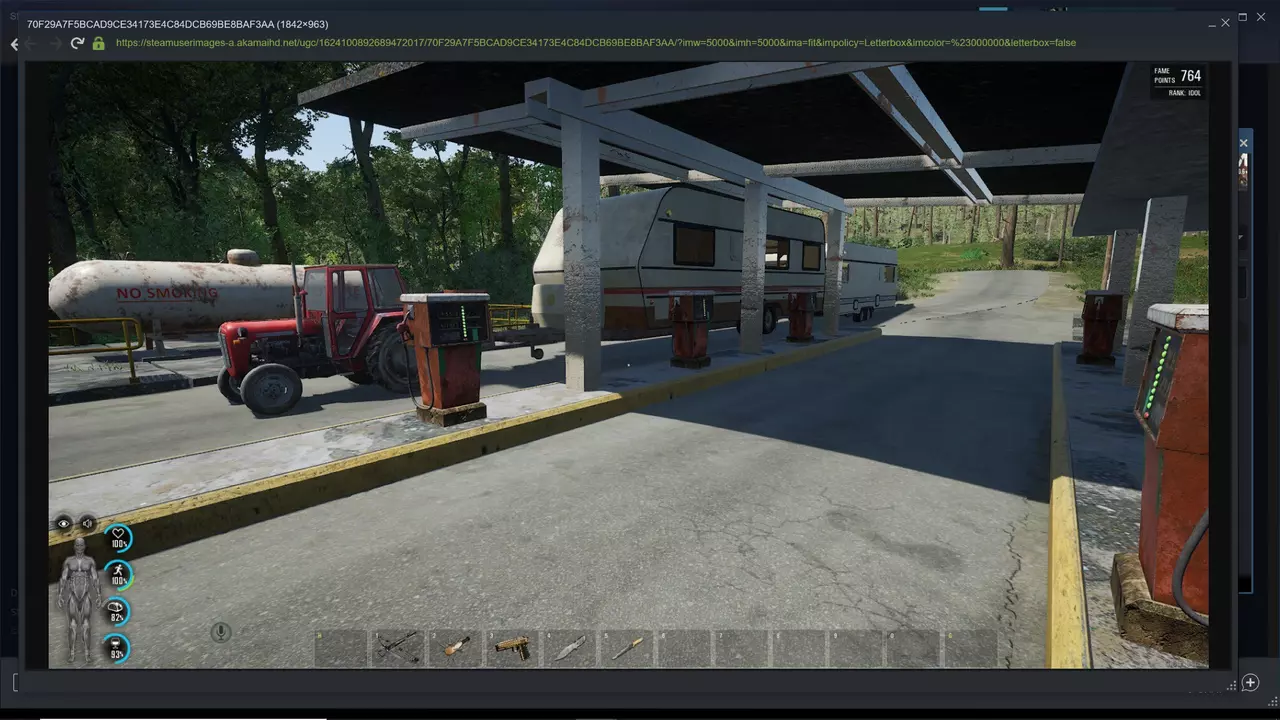Toggle the microphone voice icon
This screenshot has width=1280, height=720.
221,632
